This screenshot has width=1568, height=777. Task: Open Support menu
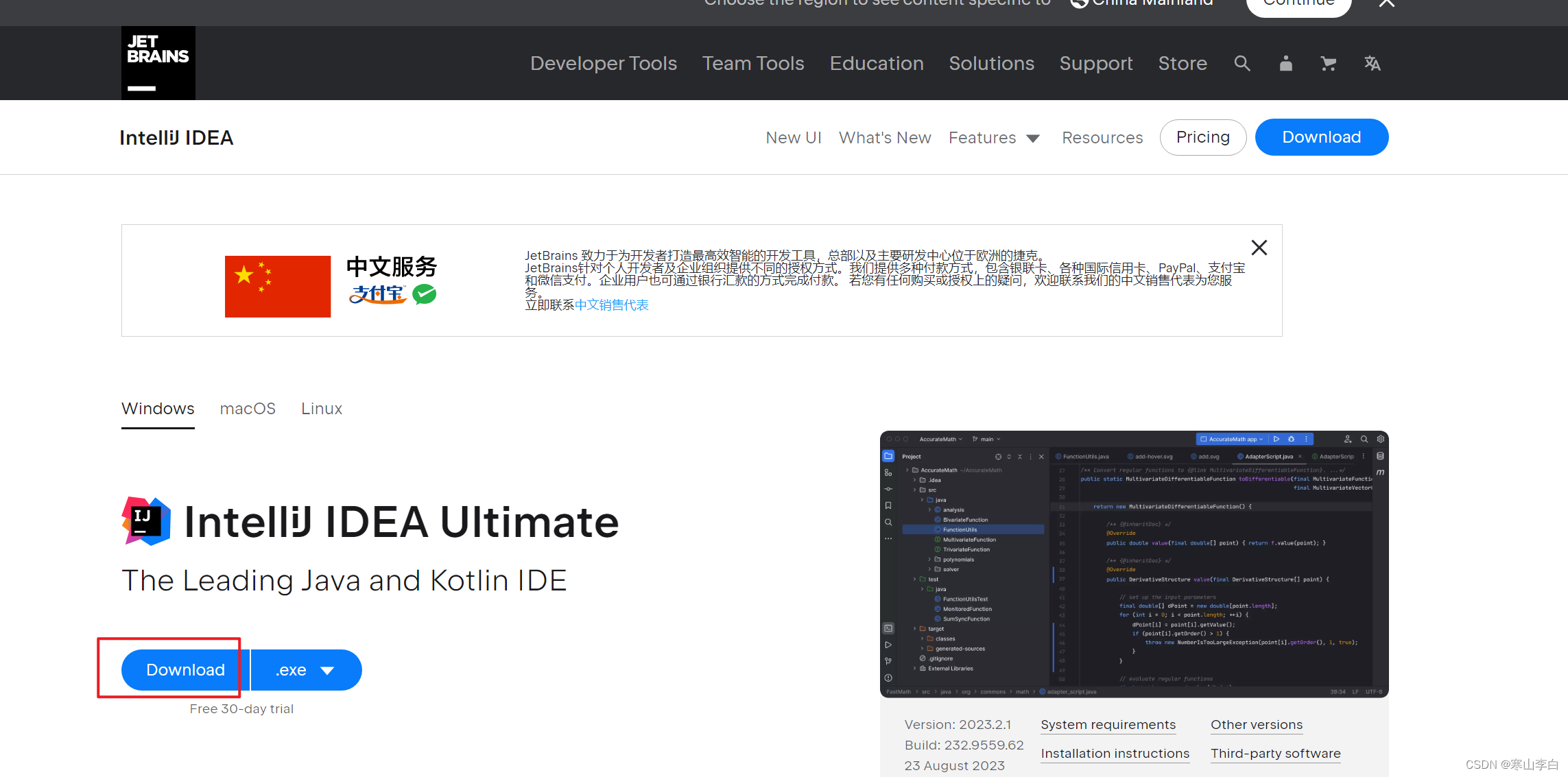pyautogui.click(x=1096, y=64)
